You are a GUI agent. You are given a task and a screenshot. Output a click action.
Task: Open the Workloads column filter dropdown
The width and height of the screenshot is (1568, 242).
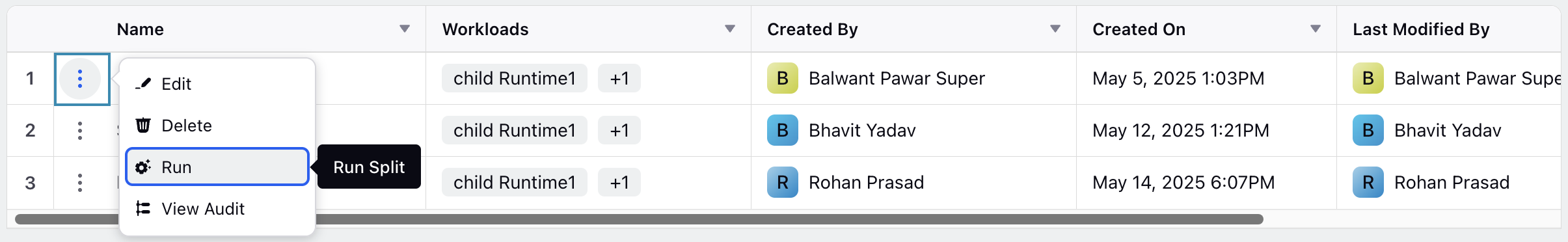coord(730,29)
